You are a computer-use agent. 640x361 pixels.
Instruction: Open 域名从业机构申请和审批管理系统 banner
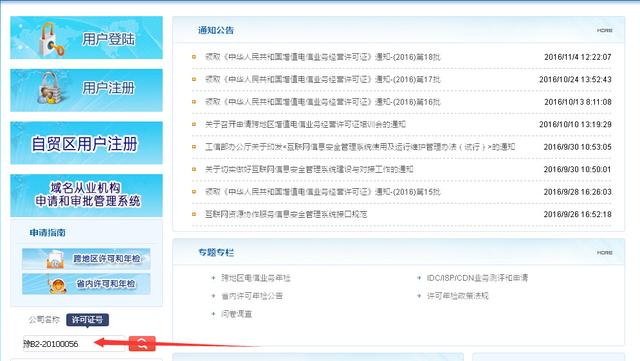pos(86,195)
